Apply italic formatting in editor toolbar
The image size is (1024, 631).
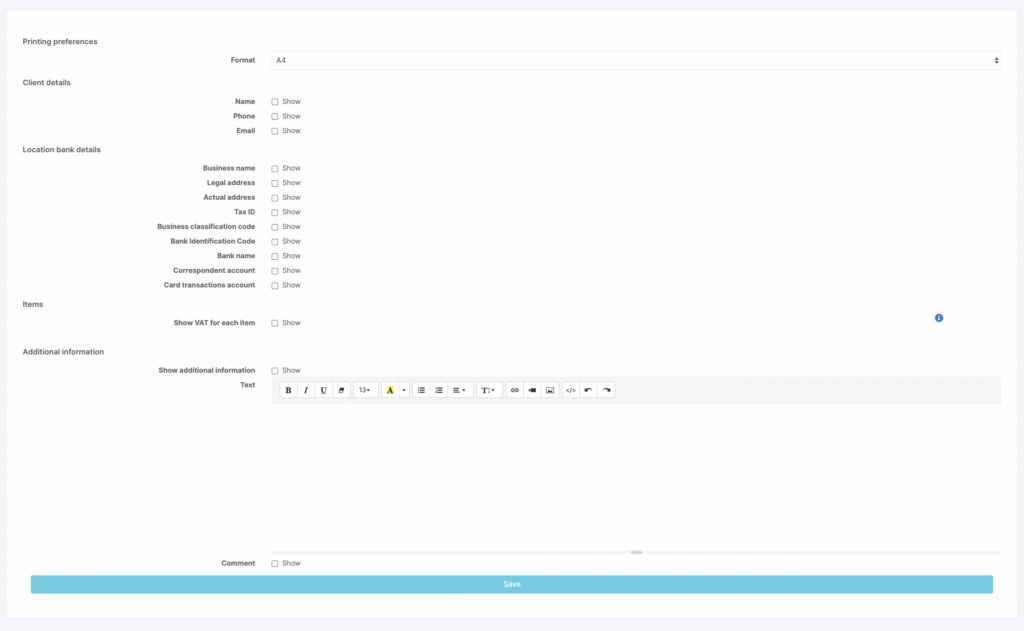(x=306, y=390)
